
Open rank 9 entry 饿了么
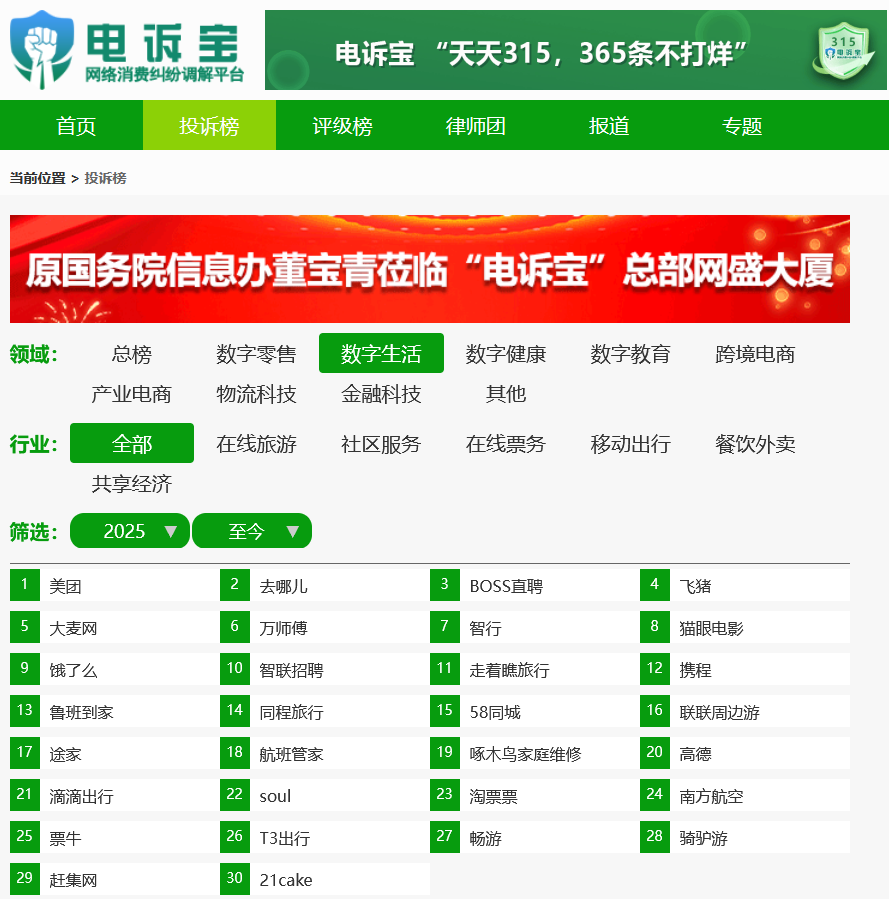[115, 669]
